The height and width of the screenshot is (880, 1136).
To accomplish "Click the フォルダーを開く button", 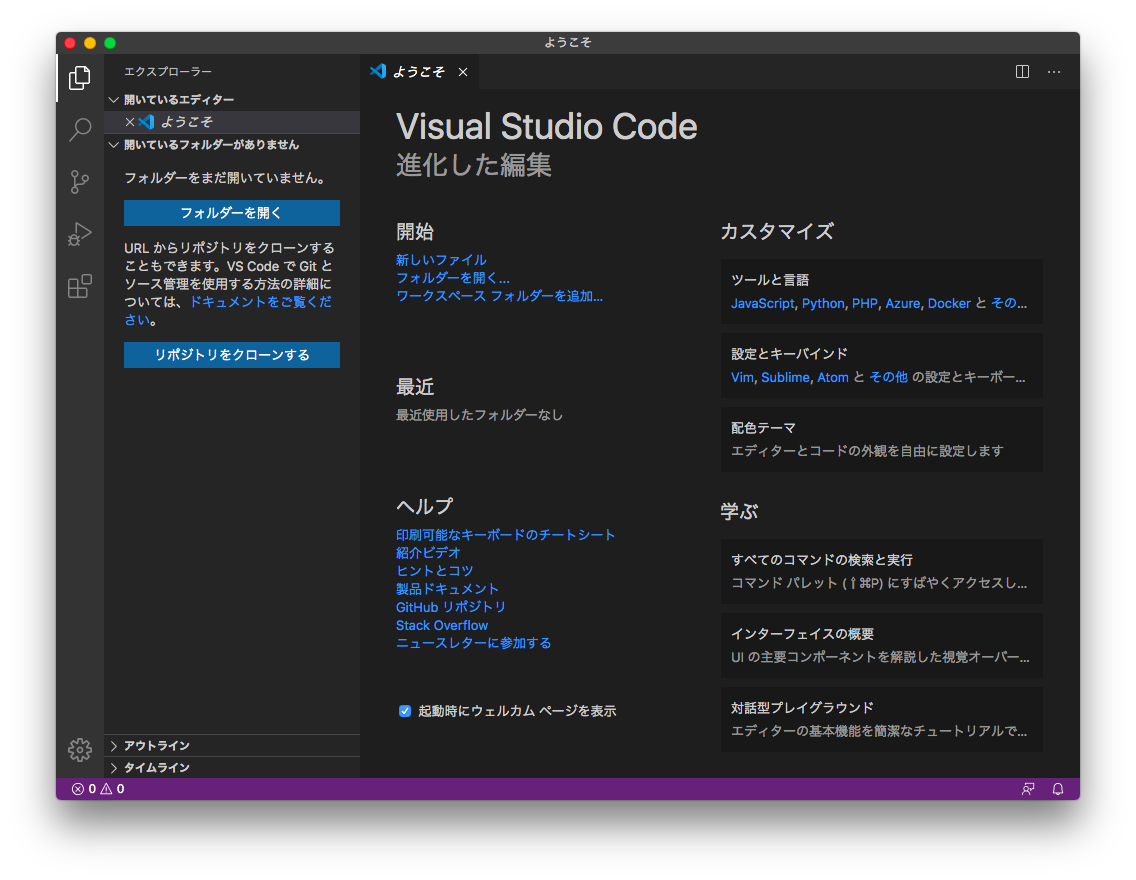I will click(x=231, y=213).
